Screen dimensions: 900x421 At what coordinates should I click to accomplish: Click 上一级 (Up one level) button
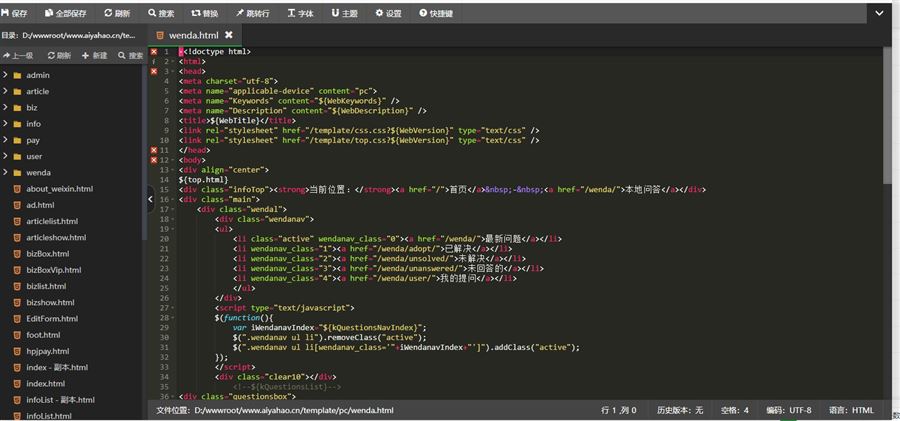point(17,56)
